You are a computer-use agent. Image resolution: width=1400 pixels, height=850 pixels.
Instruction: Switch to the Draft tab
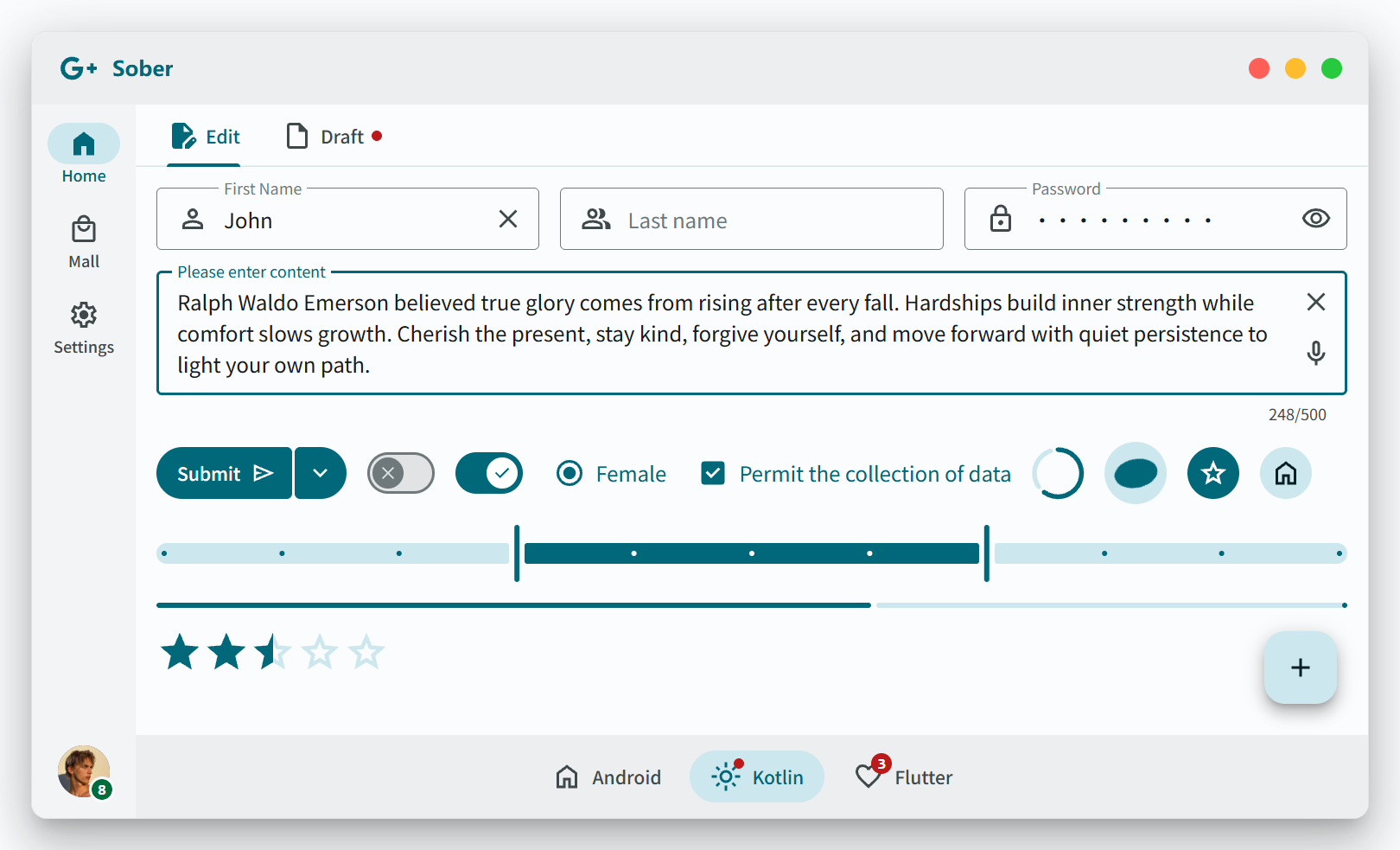(x=334, y=137)
